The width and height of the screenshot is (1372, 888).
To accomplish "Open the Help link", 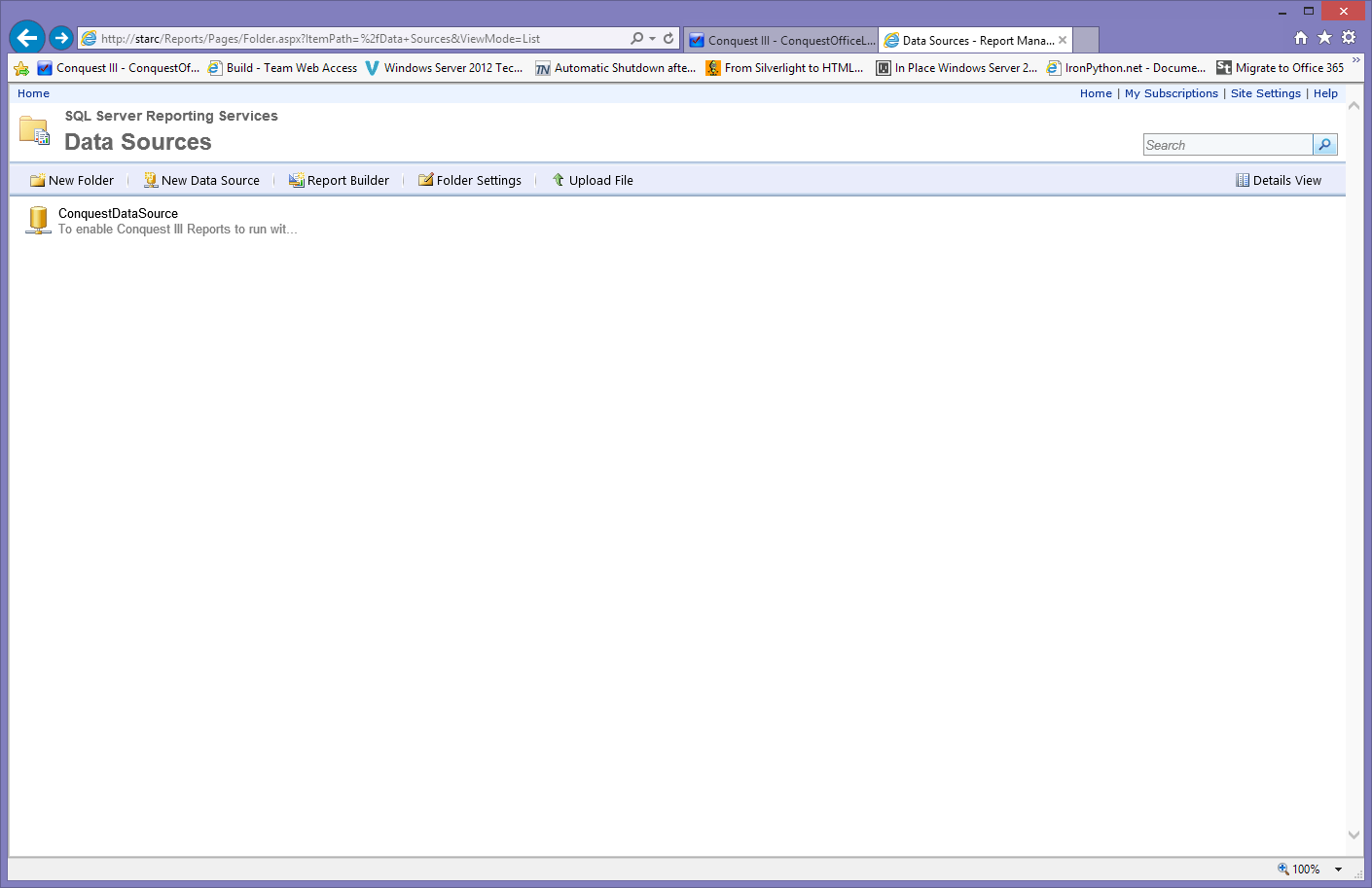I will [1325, 93].
